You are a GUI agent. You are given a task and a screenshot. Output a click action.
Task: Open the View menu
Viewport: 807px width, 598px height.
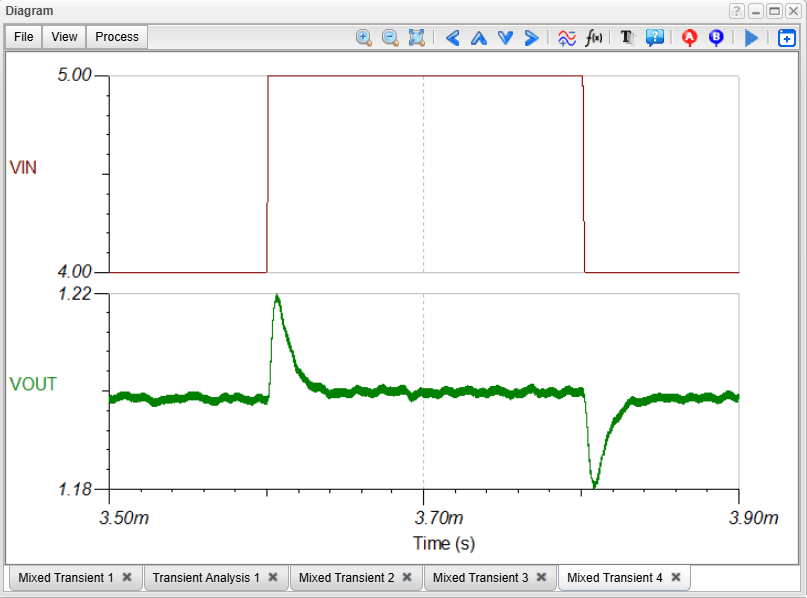tap(64, 37)
